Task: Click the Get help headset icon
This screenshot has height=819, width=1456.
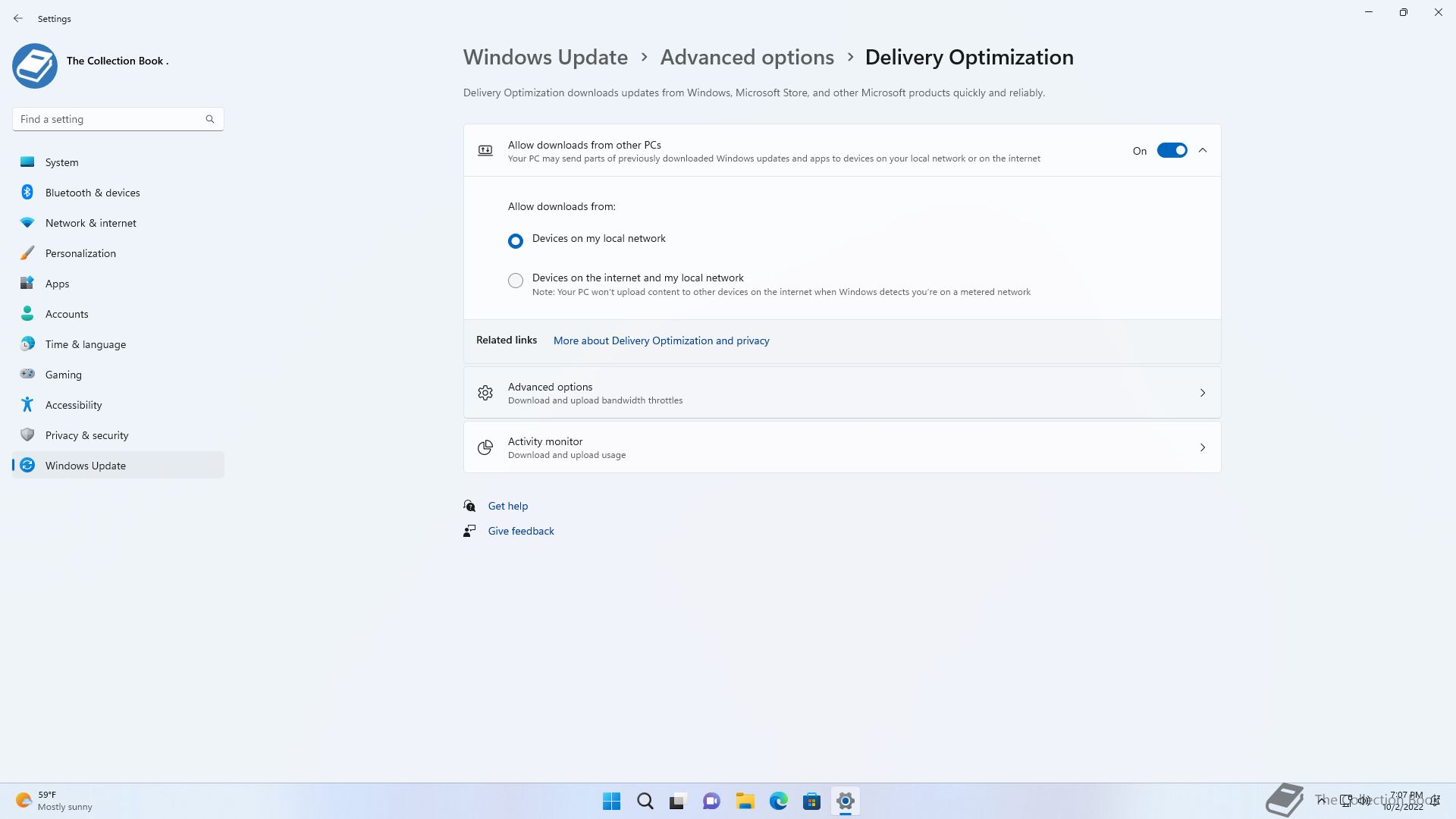Action: point(469,506)
